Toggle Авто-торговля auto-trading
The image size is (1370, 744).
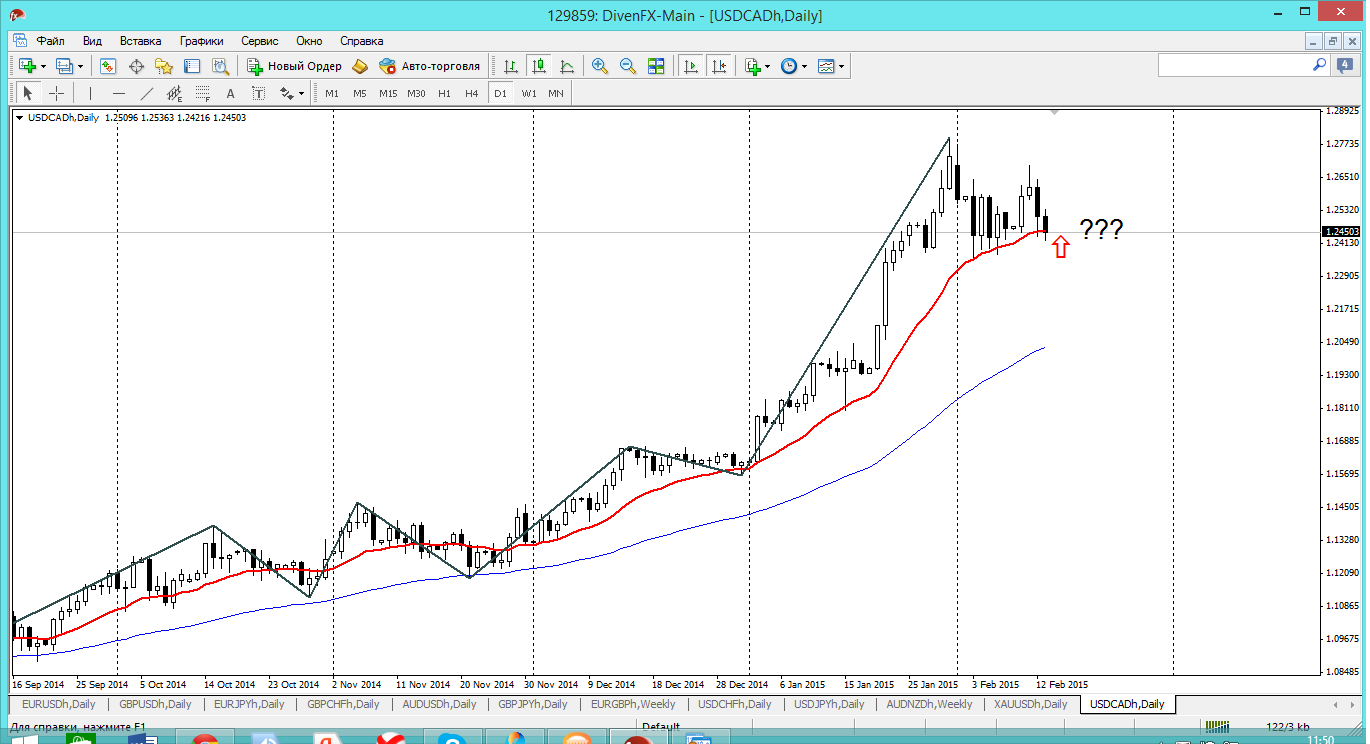coord(430,66)
